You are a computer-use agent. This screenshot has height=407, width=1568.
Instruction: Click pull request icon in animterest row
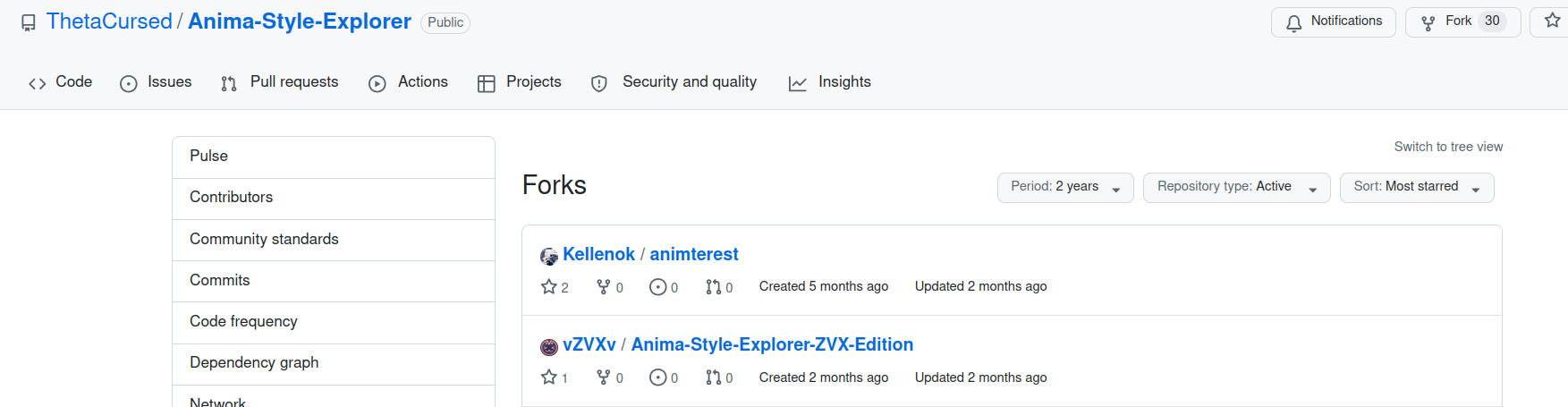point(713,286)
